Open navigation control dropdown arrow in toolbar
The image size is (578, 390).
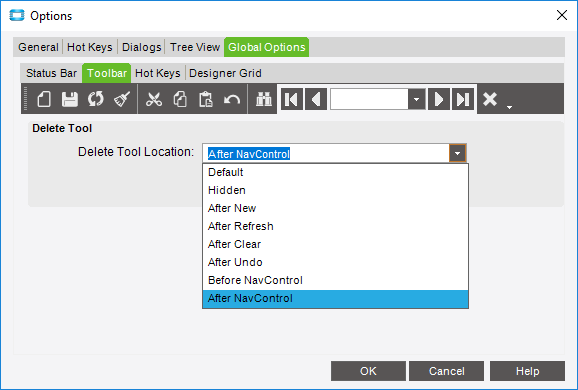click(417, 99)
